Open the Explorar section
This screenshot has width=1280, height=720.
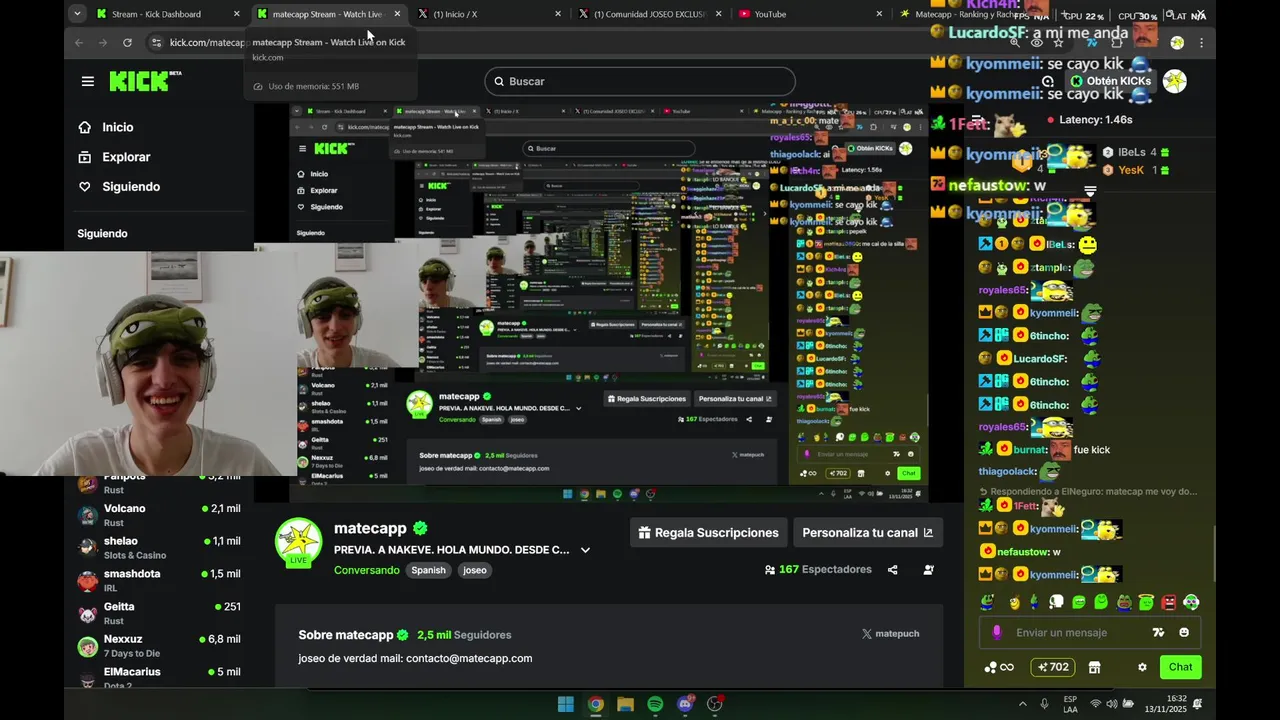(x=114, y=157)
